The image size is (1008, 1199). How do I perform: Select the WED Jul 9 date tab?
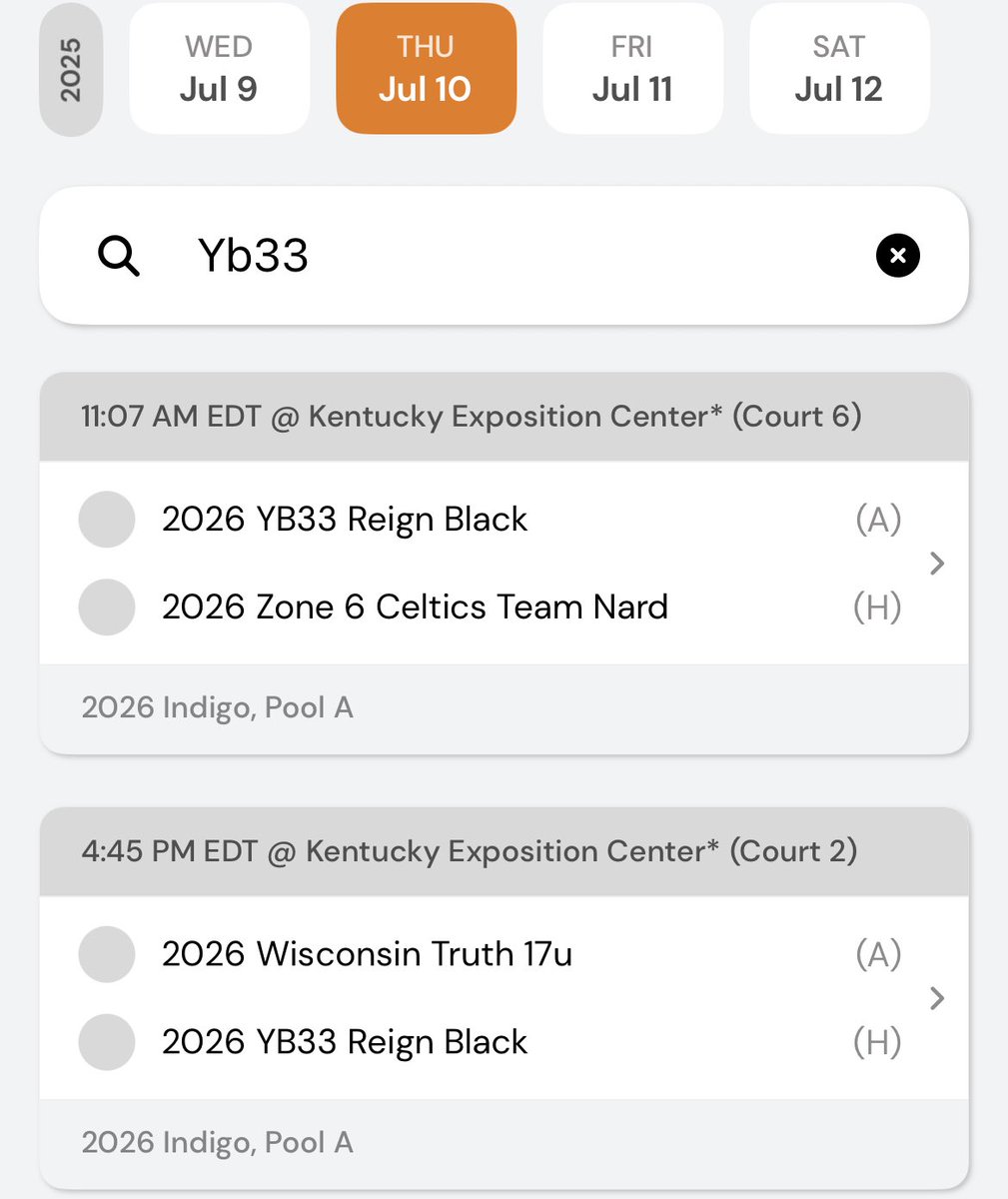(x=219, y=69)
